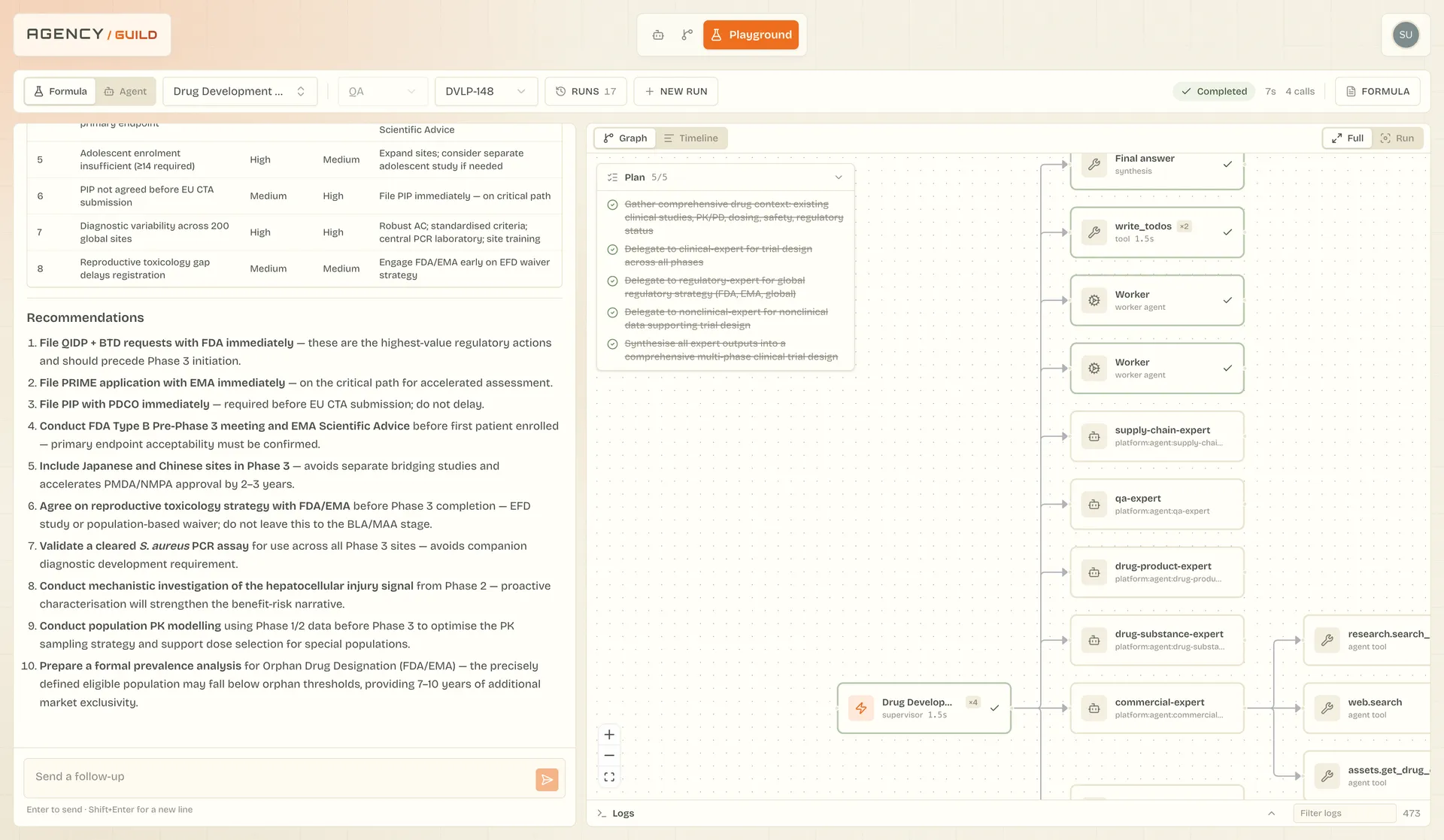Screen dimensions: 1444x840
Task: Switch to the Timeline tab
Action: click(x=690, y=138)
